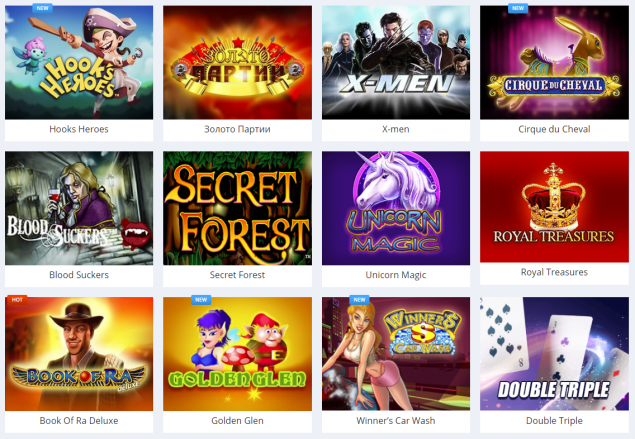Launch the X-men slot image

point(396,62)
